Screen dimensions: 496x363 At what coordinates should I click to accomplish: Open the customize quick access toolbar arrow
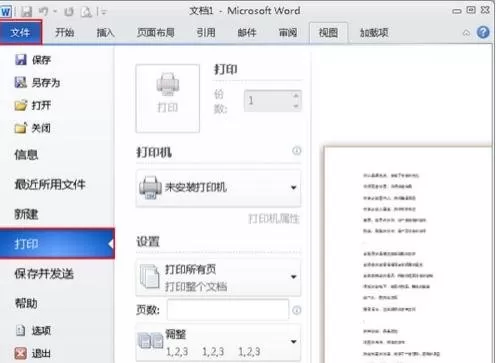[x=104, y=12]
